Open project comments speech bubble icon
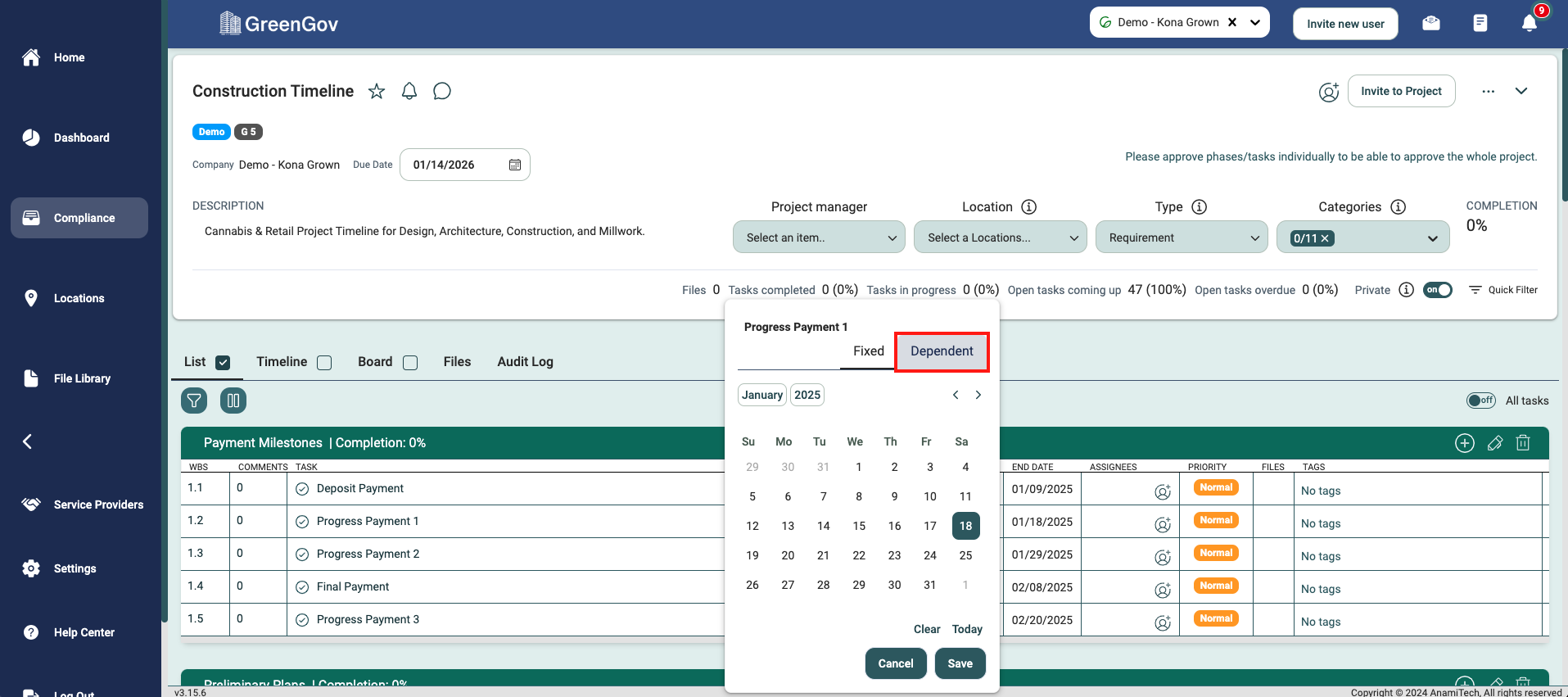1568x697 pixels. [442, 91]
